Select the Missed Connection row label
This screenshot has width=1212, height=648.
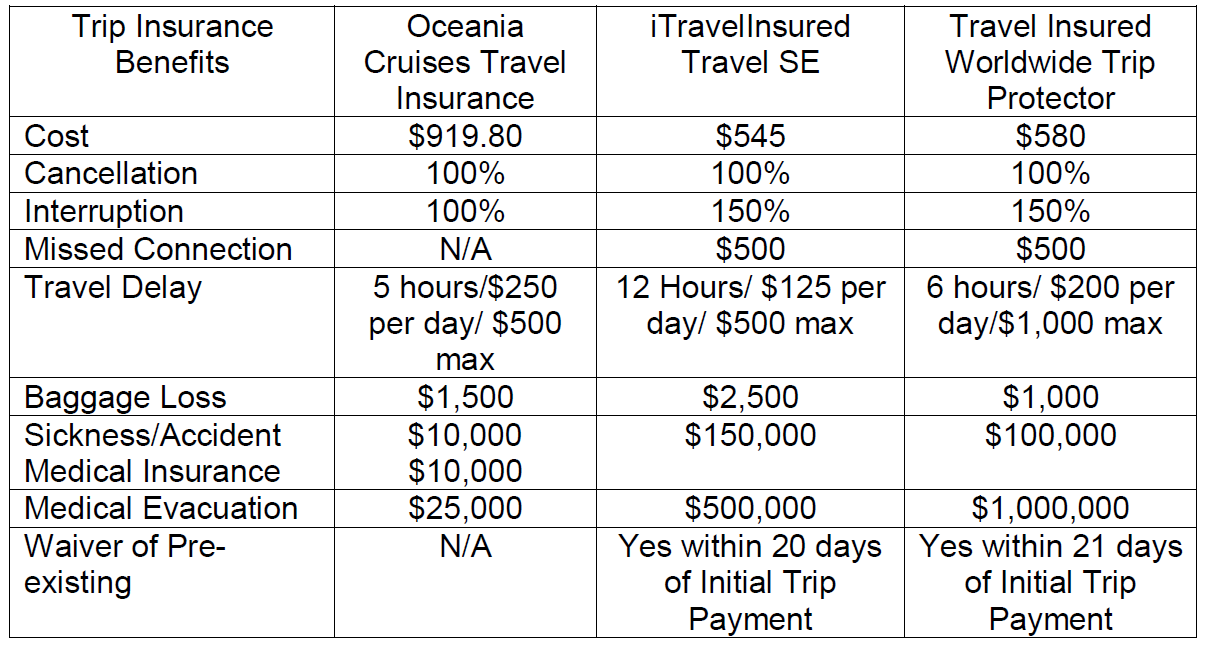pyautogui.click(x=158, y=249)
